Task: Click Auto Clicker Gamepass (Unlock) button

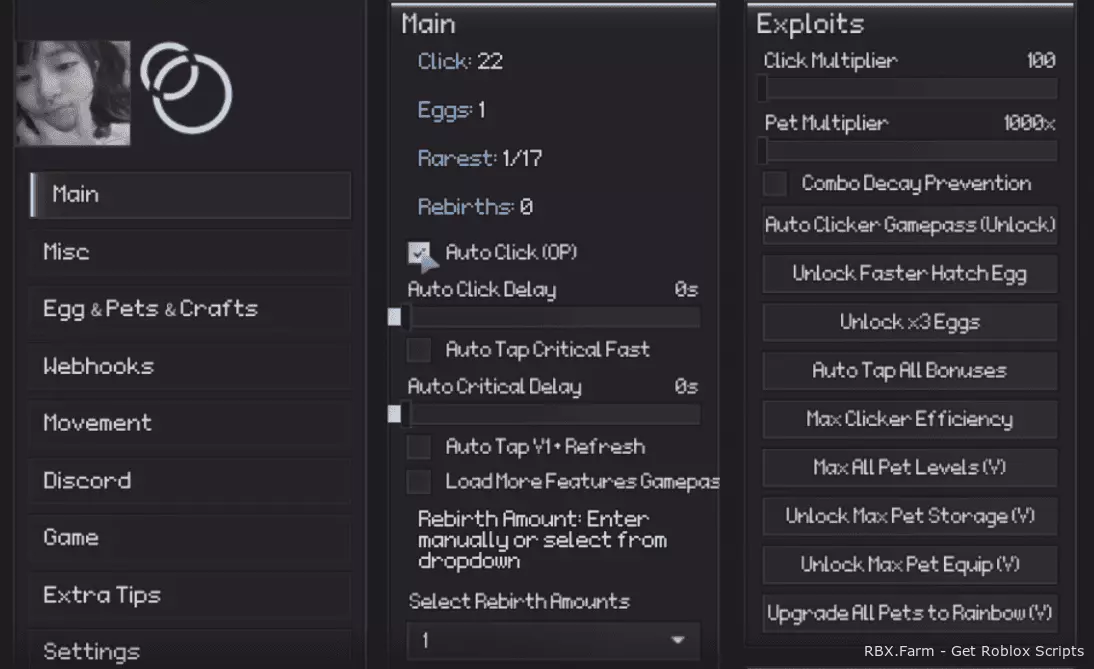Action: click(910, 225)
